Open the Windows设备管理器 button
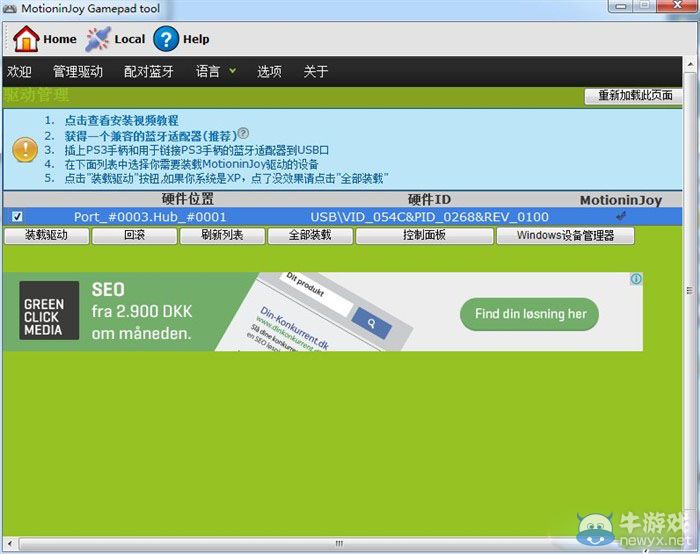The height and width of the screenshot is (554, 700). 566,235
